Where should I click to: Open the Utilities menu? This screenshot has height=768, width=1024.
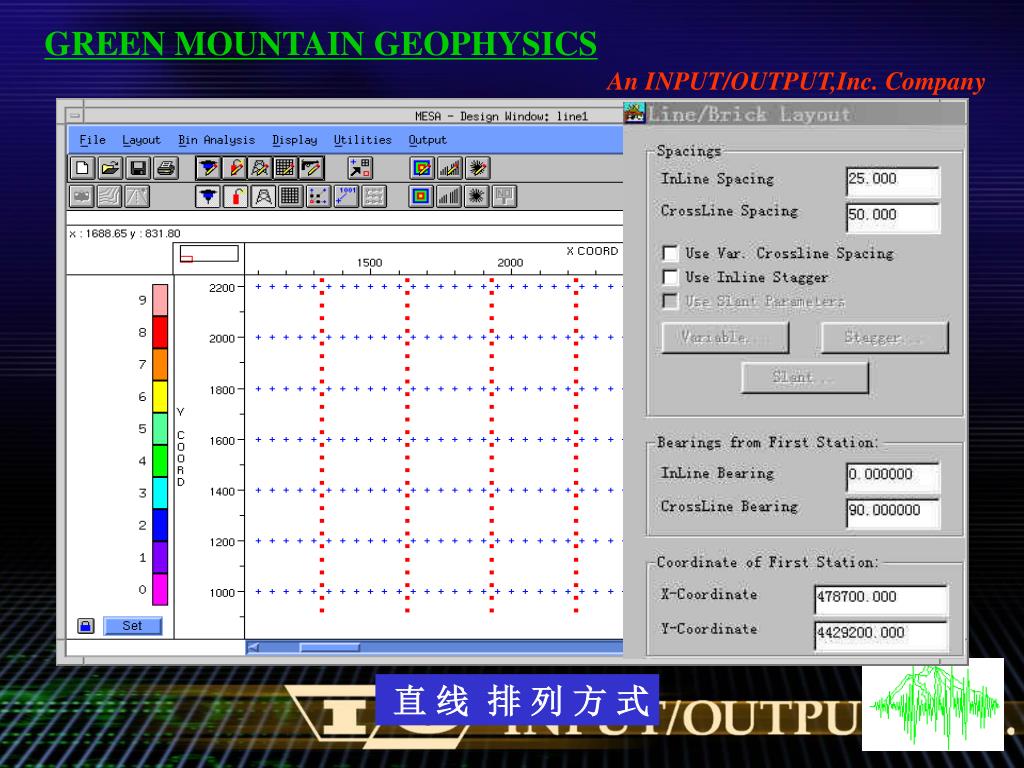pyautogui.click(x=362, y=140)
